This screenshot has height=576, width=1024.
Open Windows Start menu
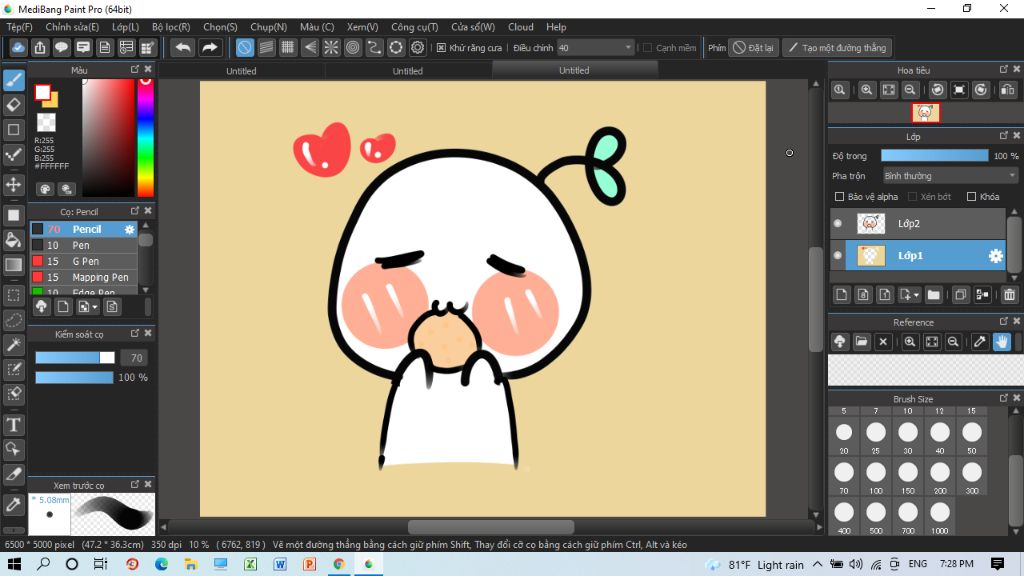coord(14,564)
